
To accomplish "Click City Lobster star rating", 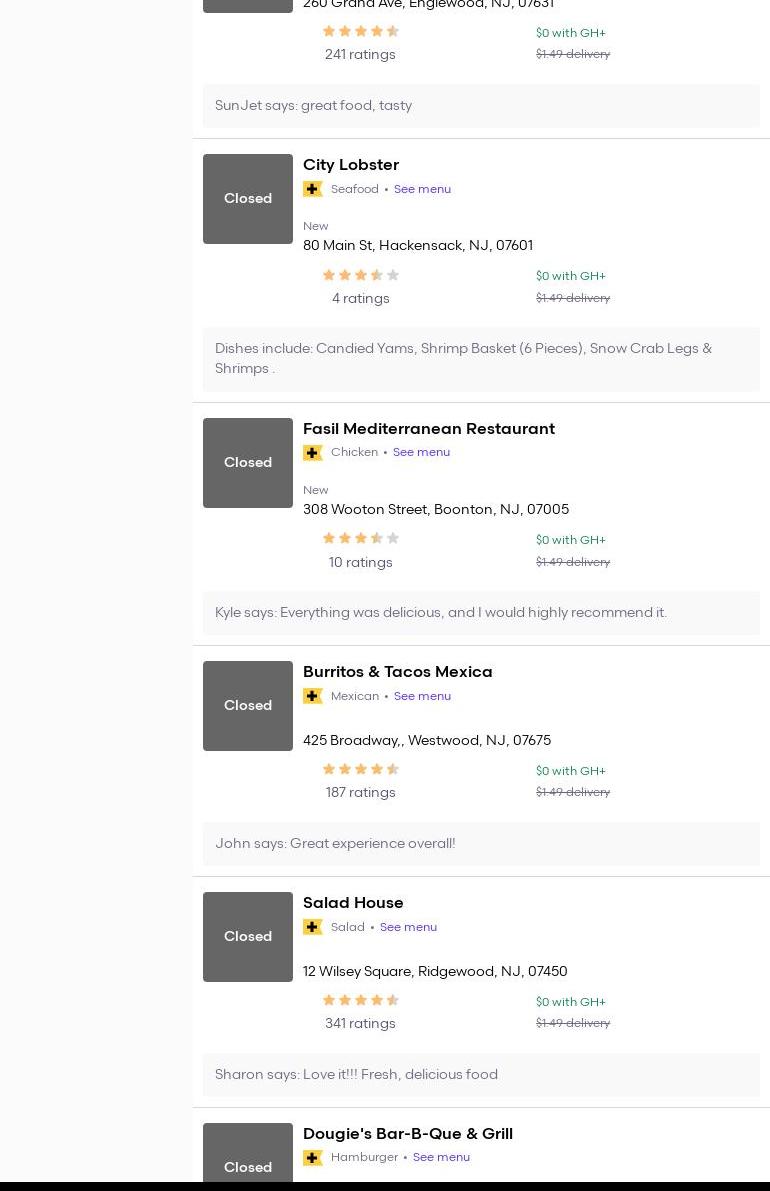I will pos(360,275).
